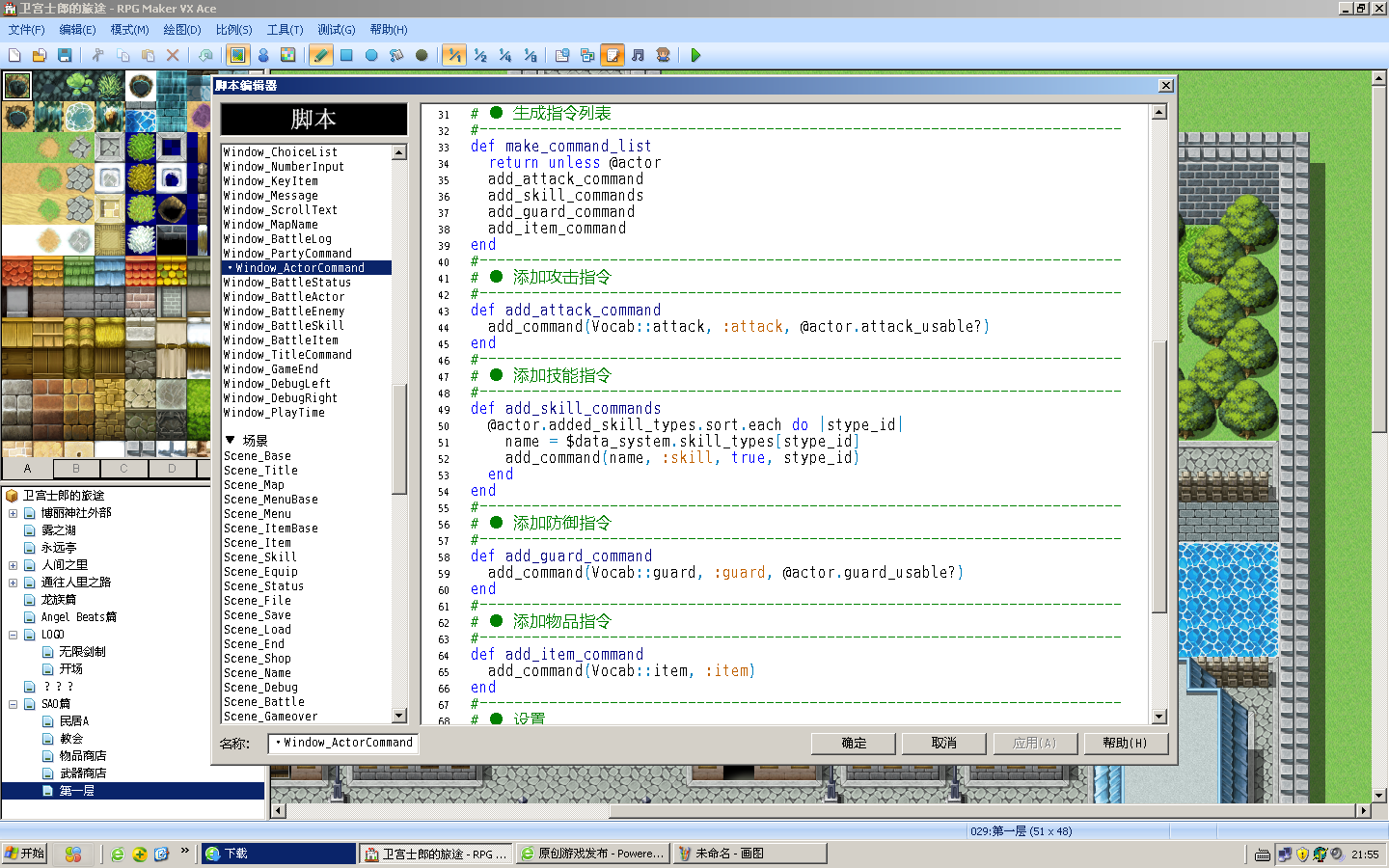Select Scene_Battle in the script list
The height and width of the screenshot is (868, 1389).
[x=264, y=702]
